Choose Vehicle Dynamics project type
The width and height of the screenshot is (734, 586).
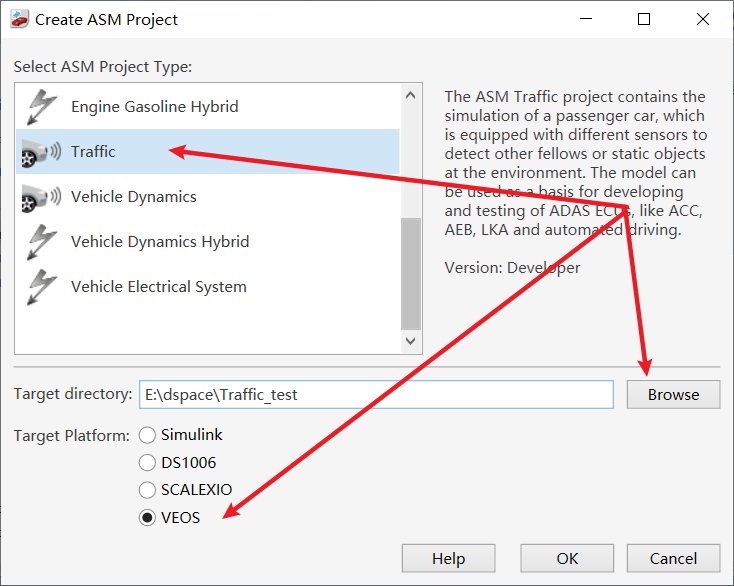[x=207, y=197]
